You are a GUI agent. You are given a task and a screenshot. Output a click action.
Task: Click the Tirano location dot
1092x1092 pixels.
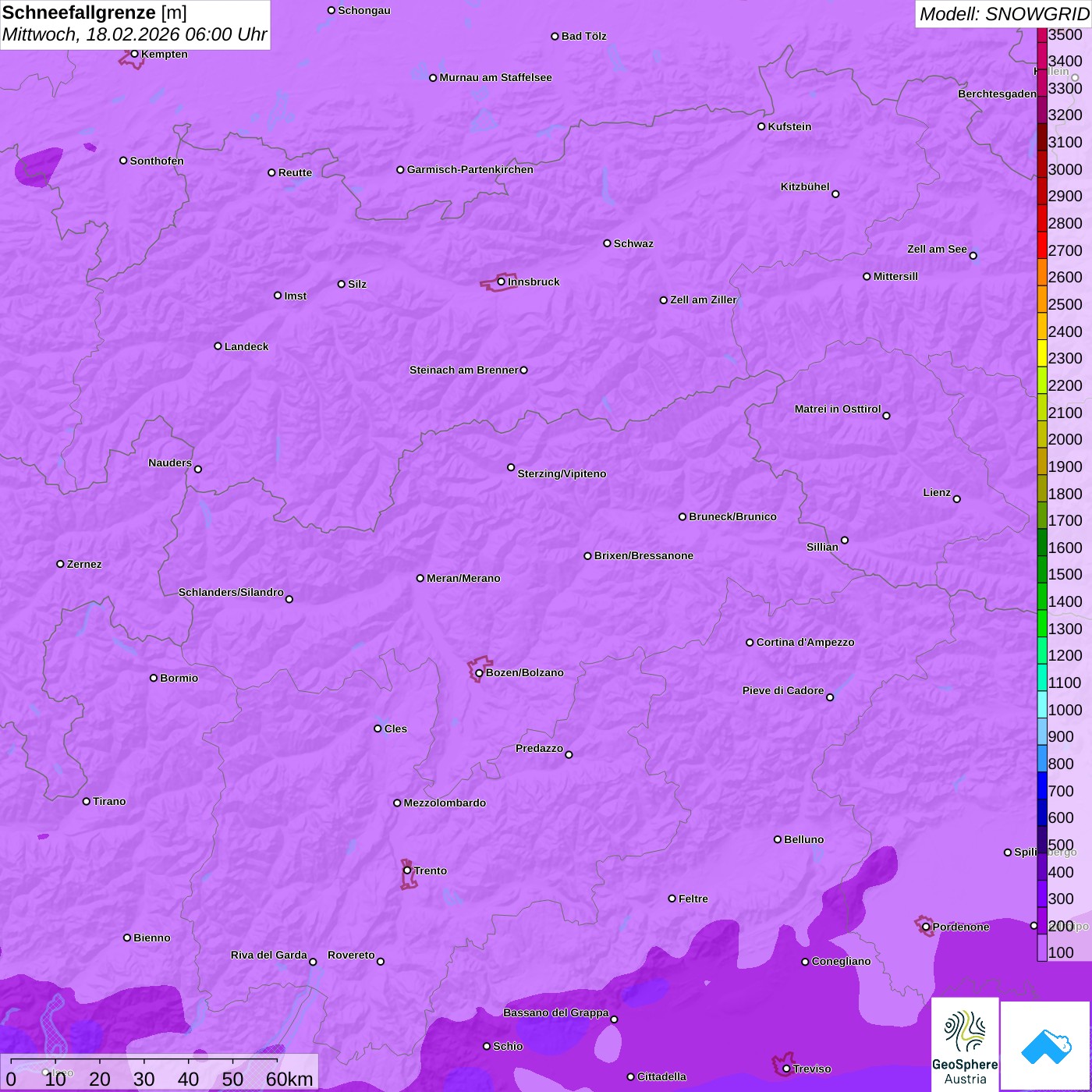pyautogui.click(x=87, y=801)
